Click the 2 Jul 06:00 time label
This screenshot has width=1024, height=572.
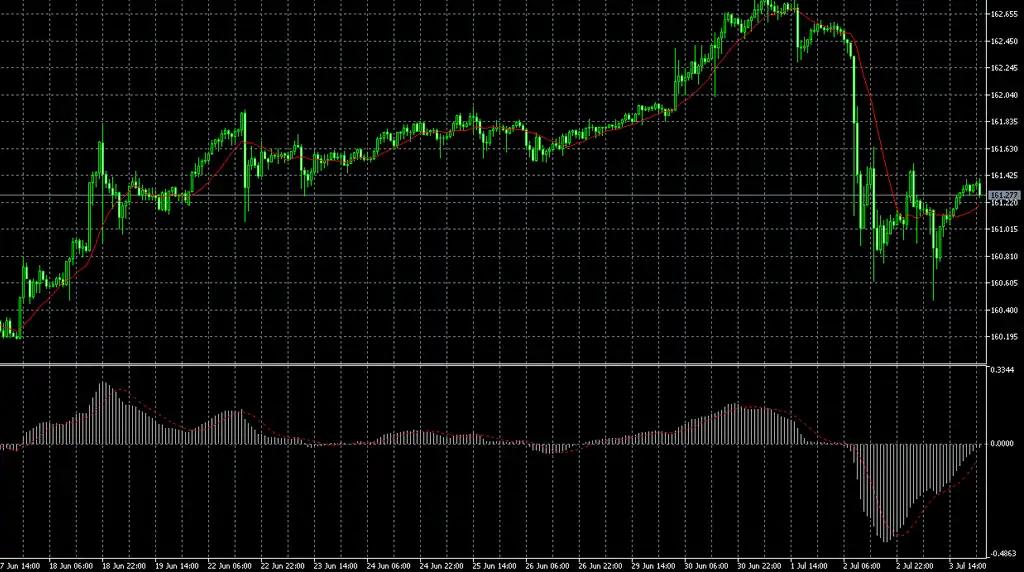point(861,566)
